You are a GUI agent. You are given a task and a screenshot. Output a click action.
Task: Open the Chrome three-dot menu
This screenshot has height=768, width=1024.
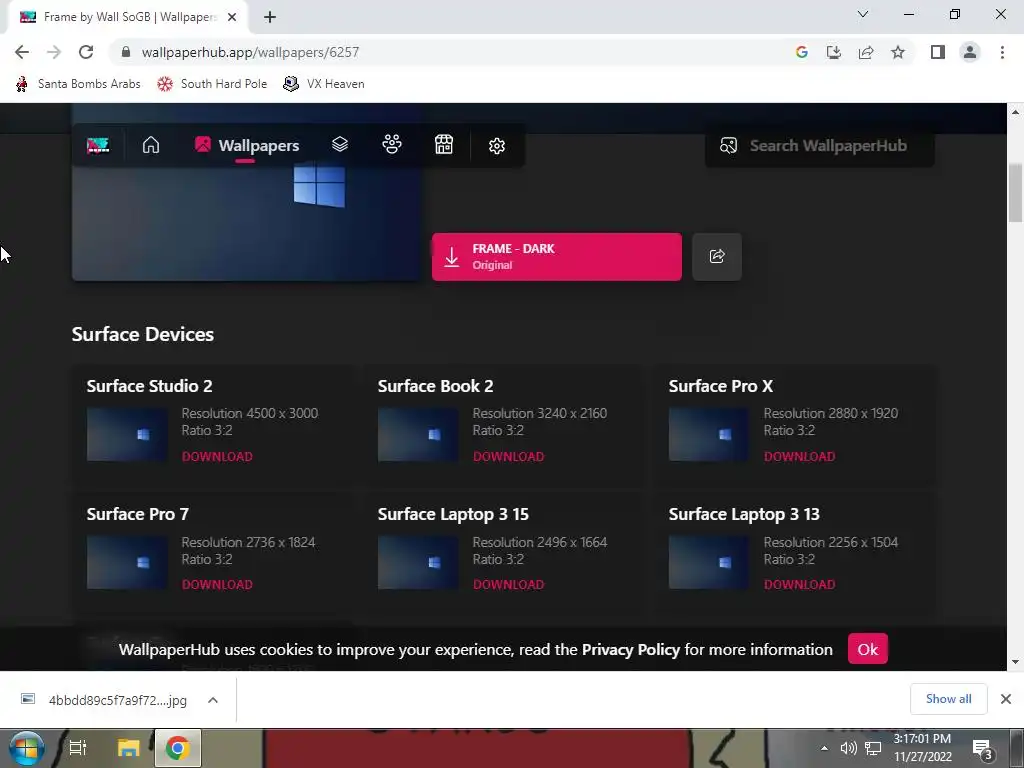(1002, 52)
